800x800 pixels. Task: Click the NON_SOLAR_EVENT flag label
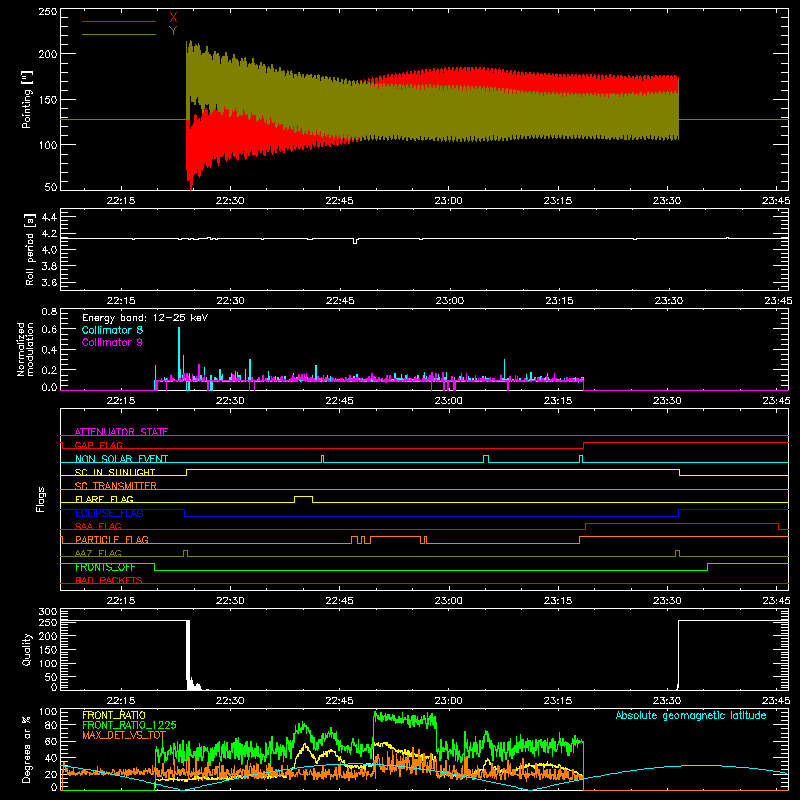pyautogui.click(x=121, y=459)
